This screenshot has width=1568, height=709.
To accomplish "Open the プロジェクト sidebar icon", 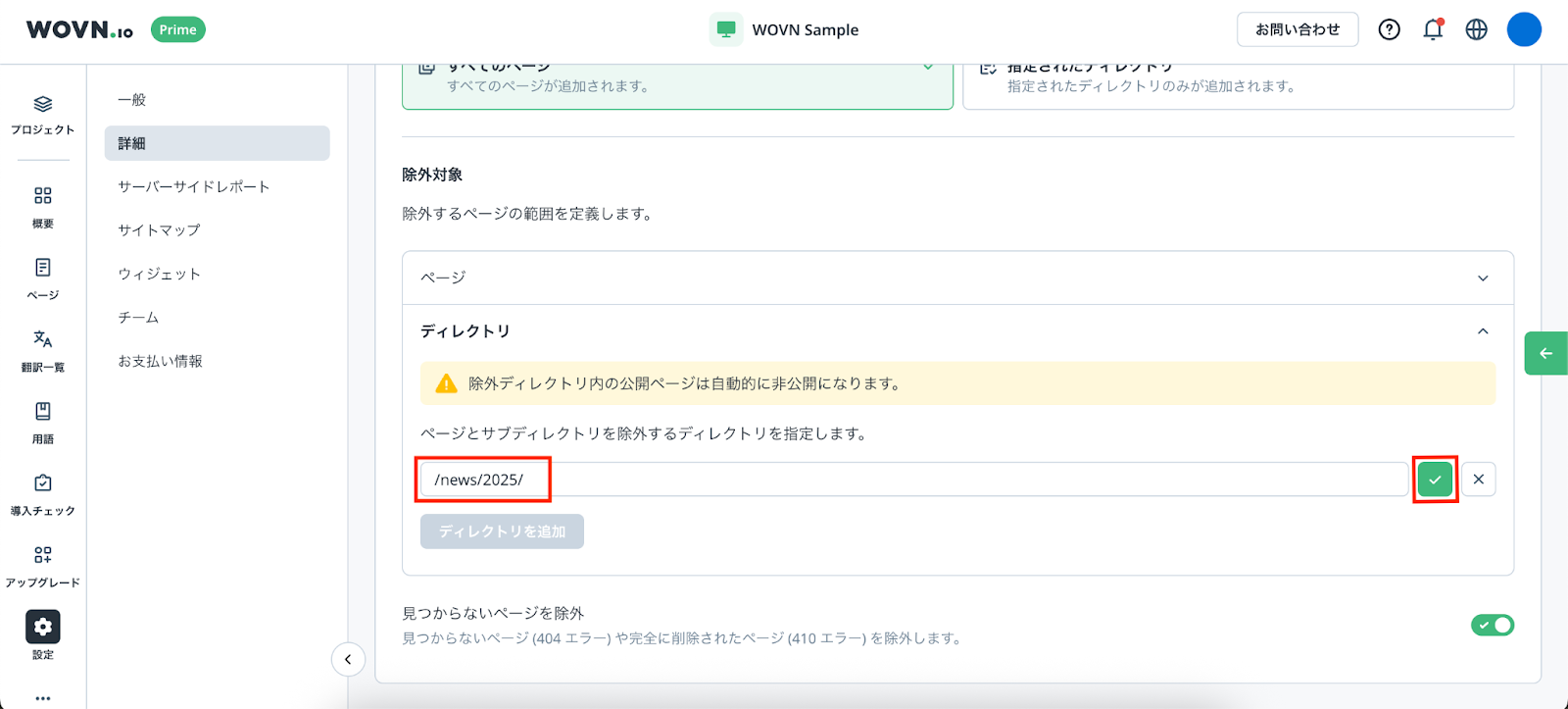I will click(x=42, y=114).
